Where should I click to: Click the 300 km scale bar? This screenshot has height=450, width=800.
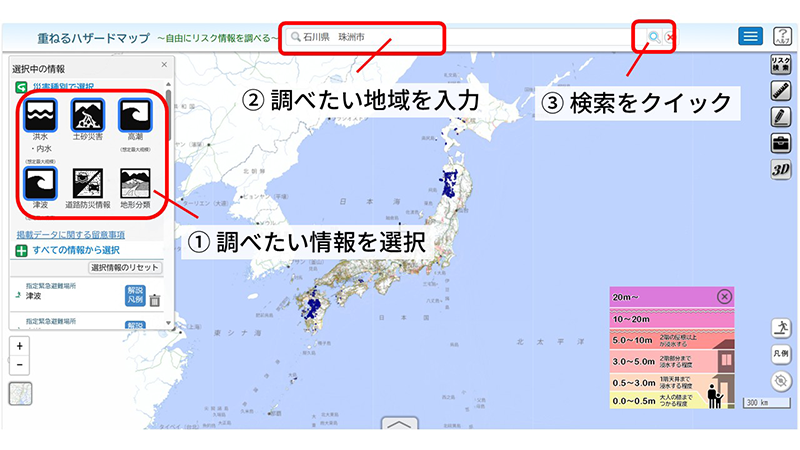tap(766, 403)
